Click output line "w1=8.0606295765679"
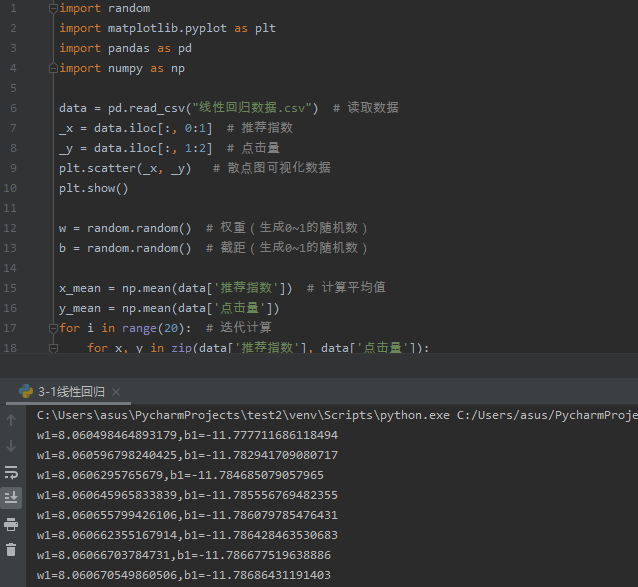Image resolution: width=638 pixels, height=587 pixels. 180,475
